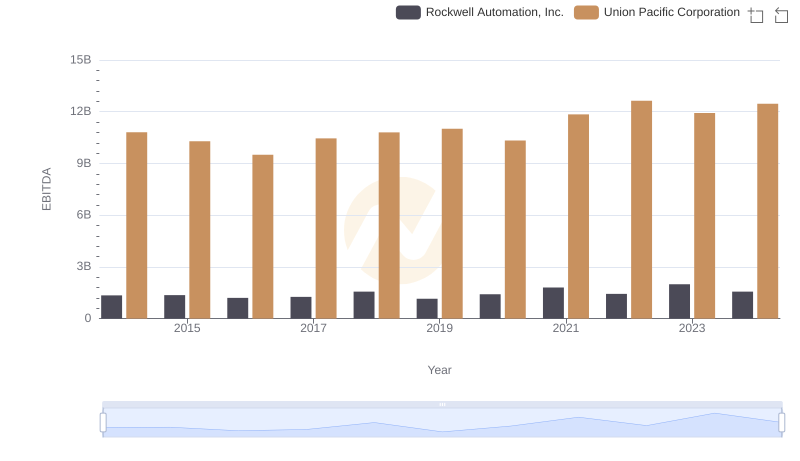Toggle Rockwell Automation, Inc. legend series
800x461 pixels.
480,12
